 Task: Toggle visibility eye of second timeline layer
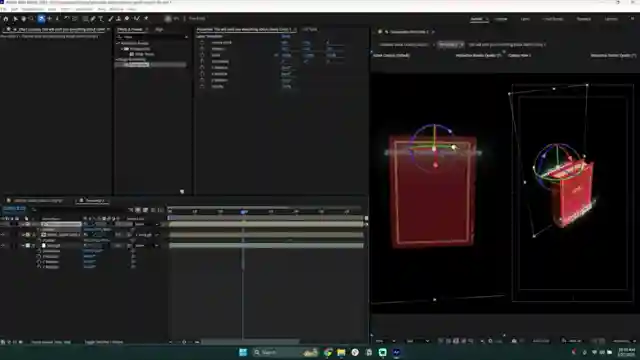coord(3,235)
